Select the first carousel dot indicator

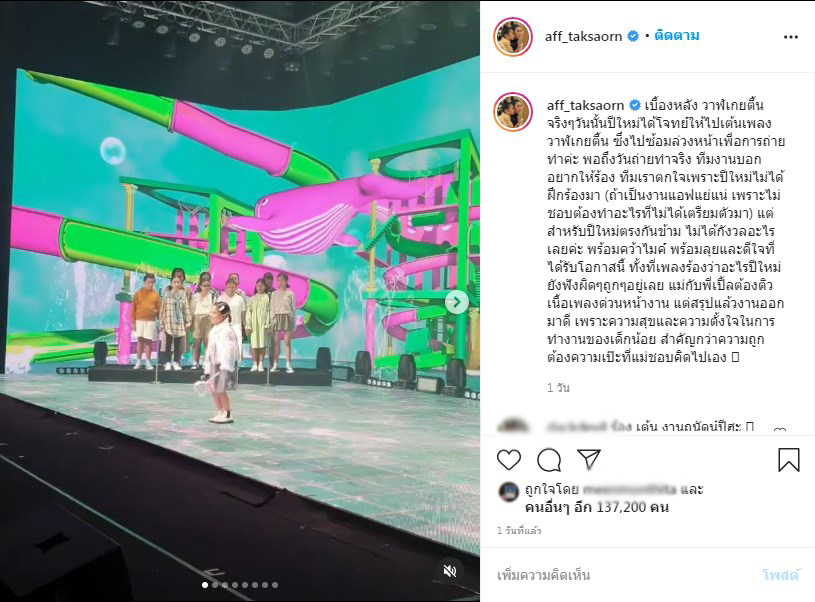pos(205,585)
